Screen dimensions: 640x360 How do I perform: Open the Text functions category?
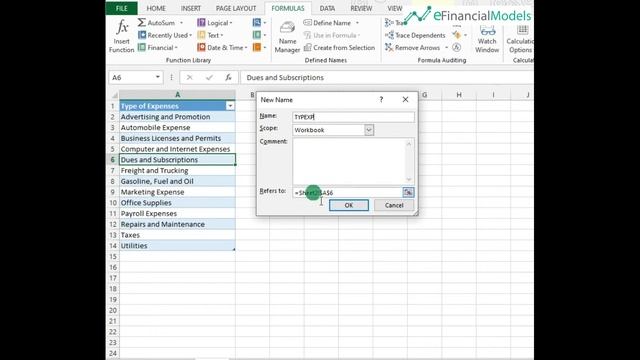tap(210, 35)
